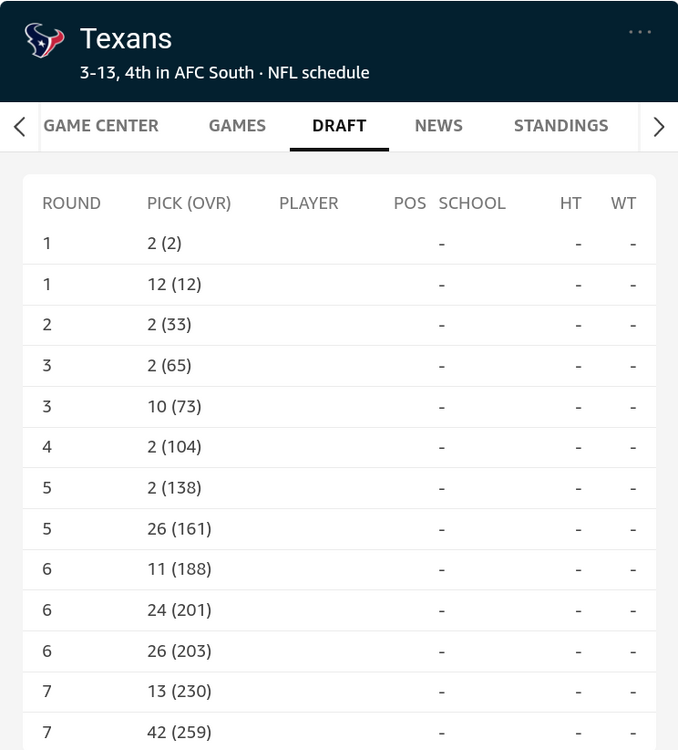
Task: Click the Pick (OVR) column header
Action: click(x=189, y=203)
